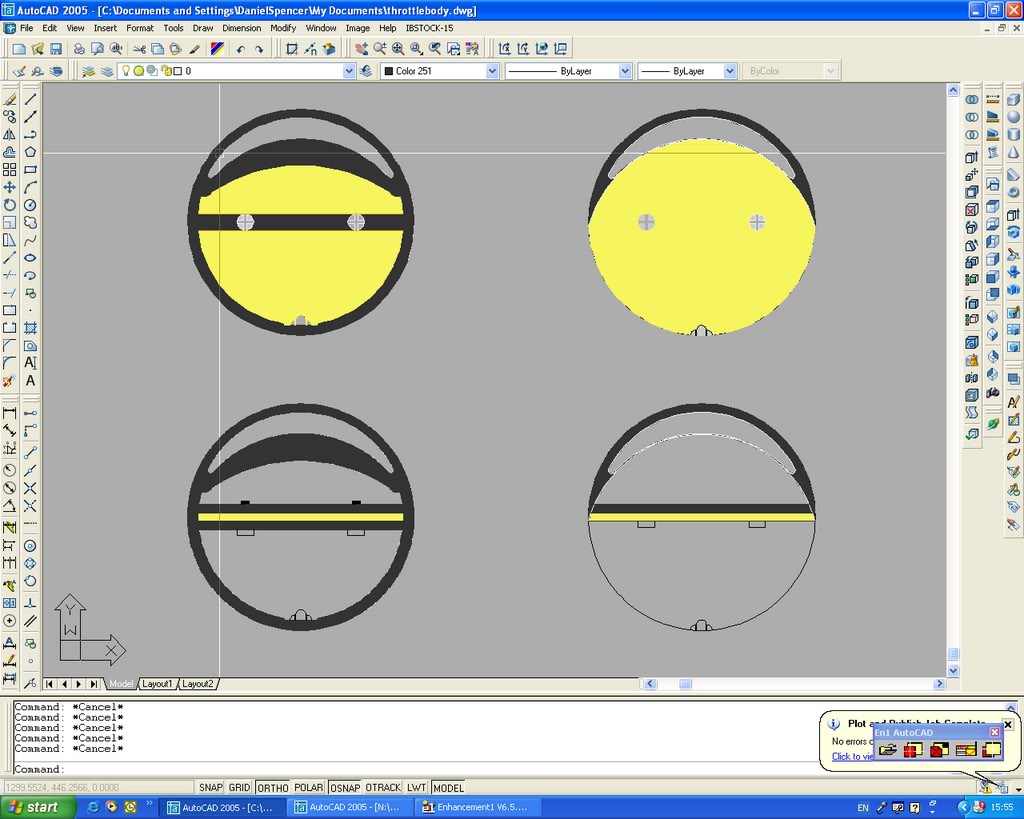The width and height of the screenshot is (1024, 819).
Task: Pick the Rotate tool
Action: point(10,205)
